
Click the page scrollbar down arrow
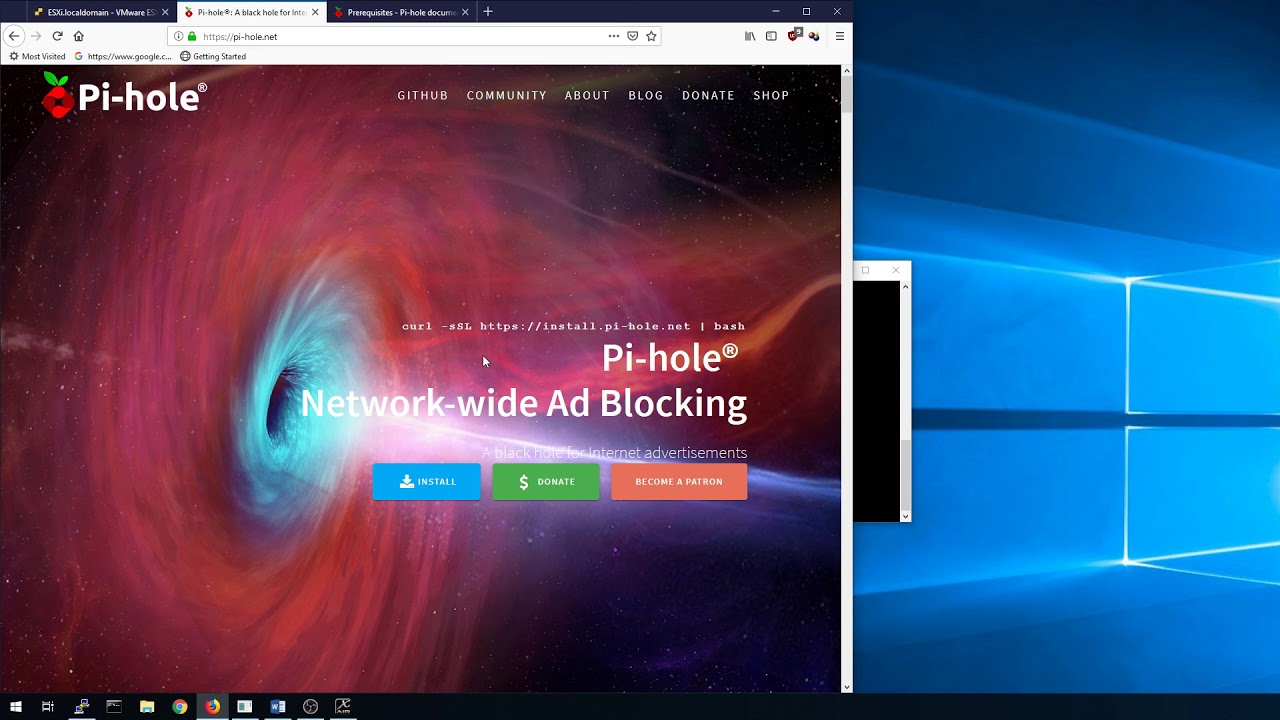[x=847, y=687]
